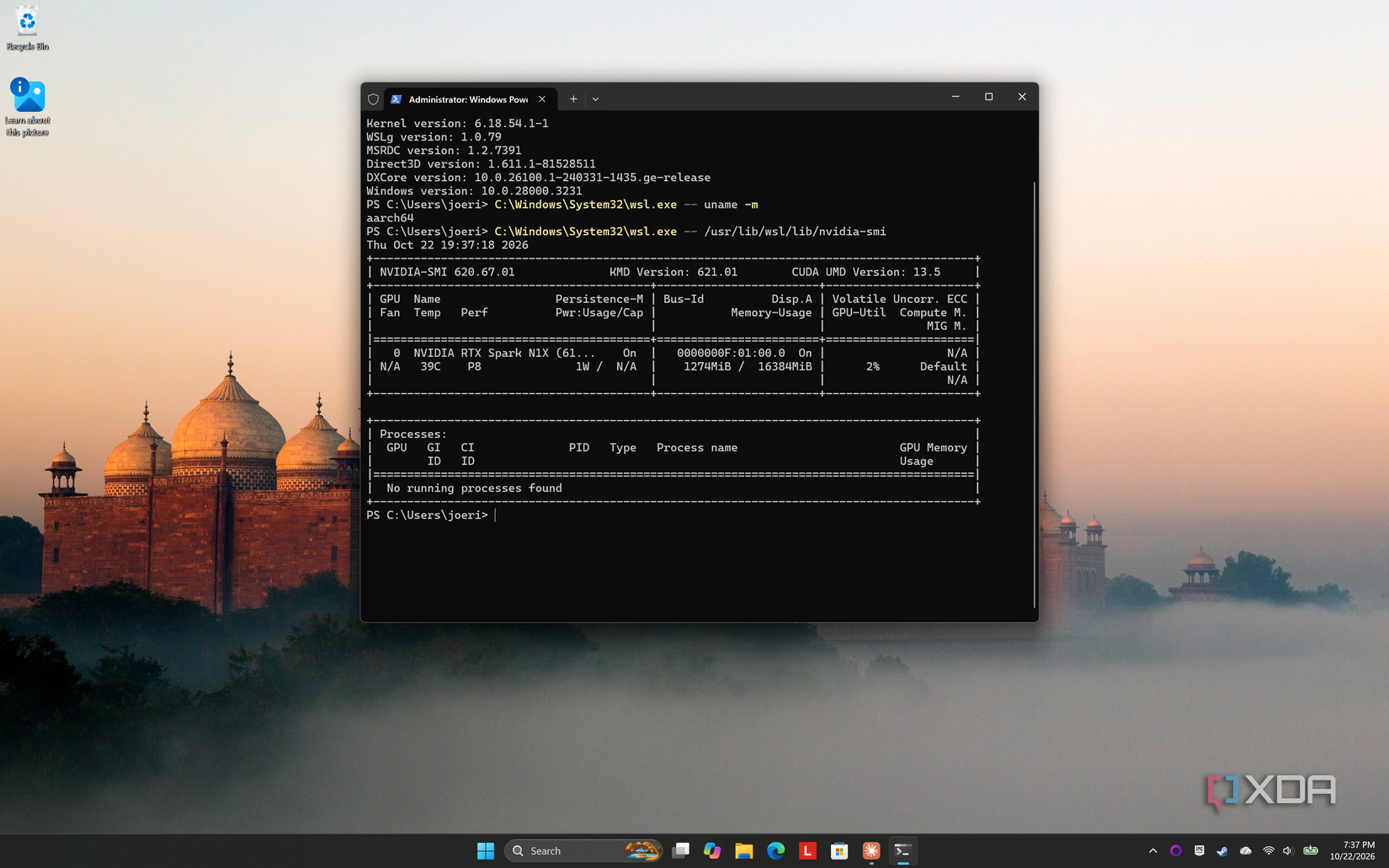Click 'No running processes found' text

pos(474,488)
